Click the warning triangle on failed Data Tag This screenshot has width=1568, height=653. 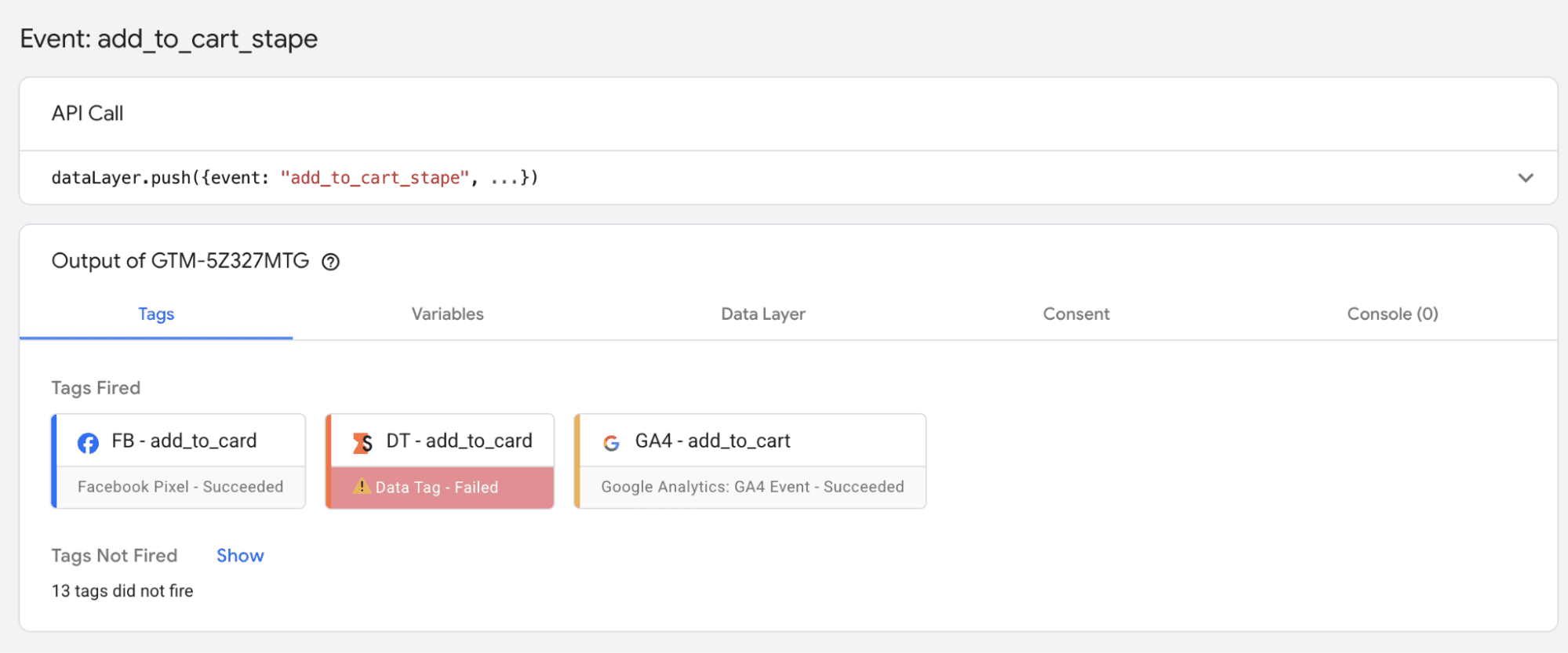click(x=361, y=487)
